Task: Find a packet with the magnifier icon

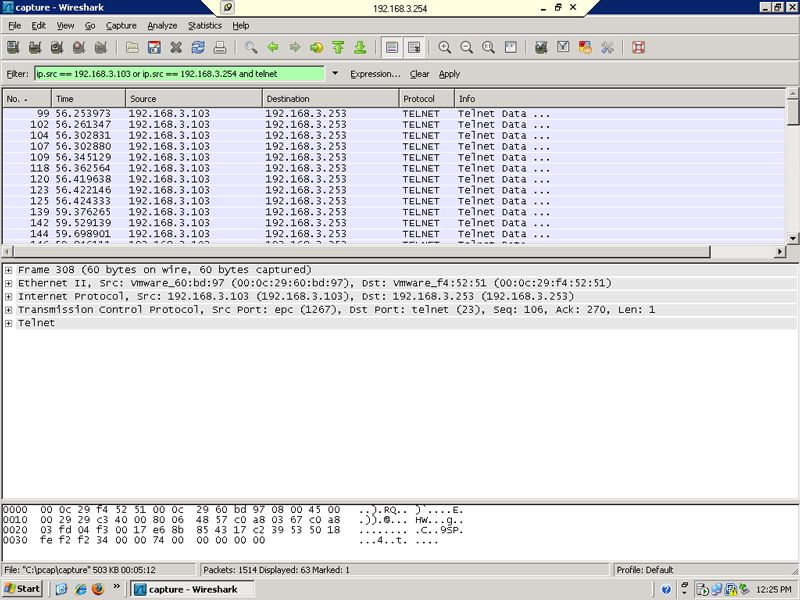Action: (251, 47)
